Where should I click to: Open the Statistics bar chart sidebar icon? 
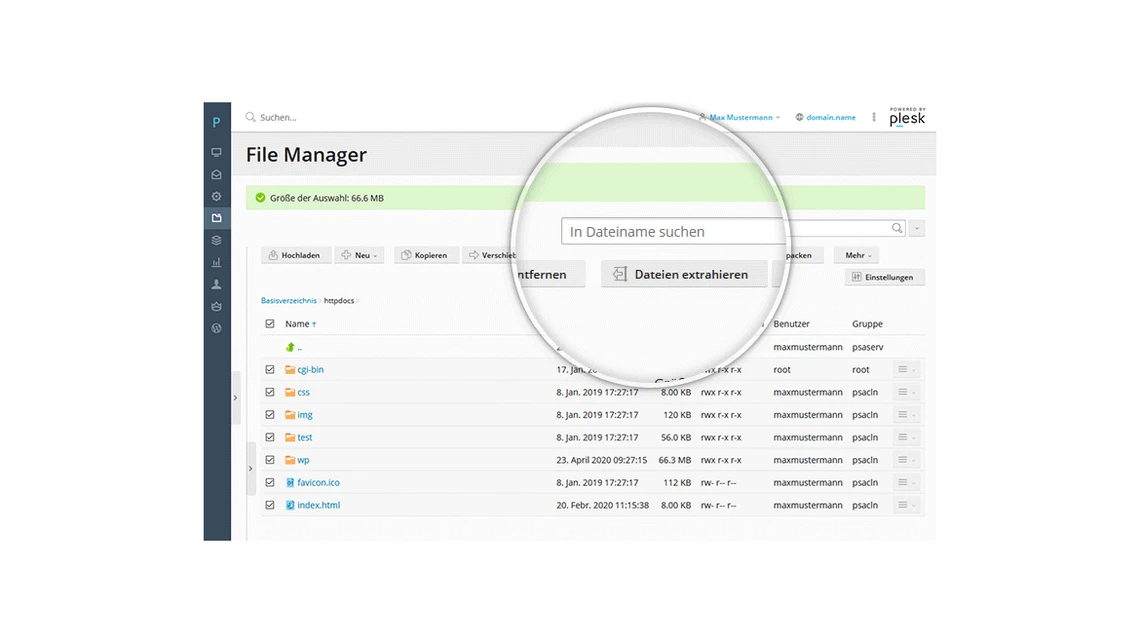[x=216, y=262]
